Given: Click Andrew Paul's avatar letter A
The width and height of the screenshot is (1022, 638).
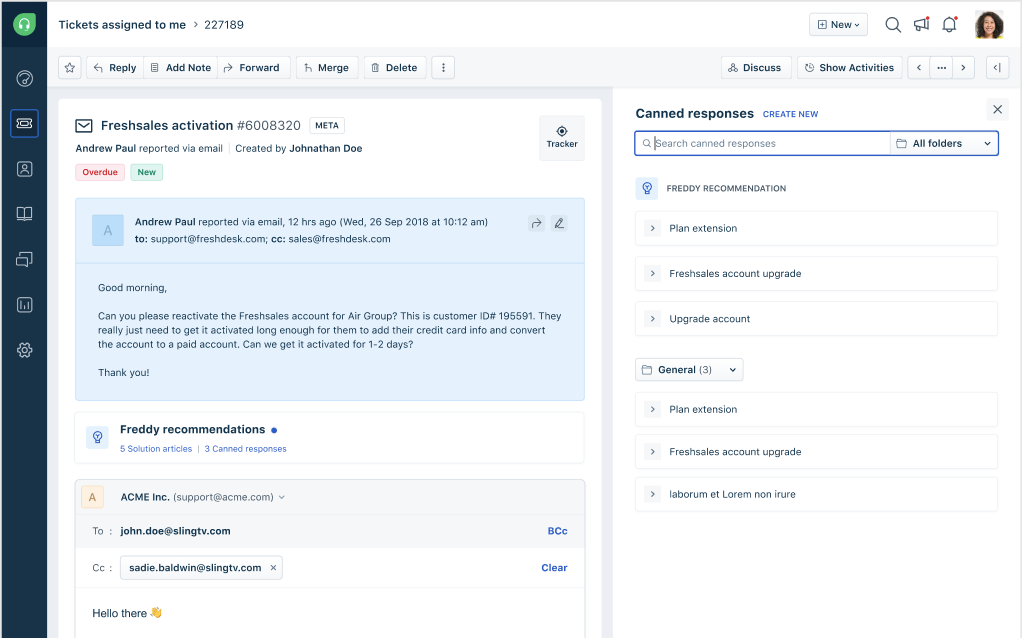Looking at the screenshot, I should (108, 230).
